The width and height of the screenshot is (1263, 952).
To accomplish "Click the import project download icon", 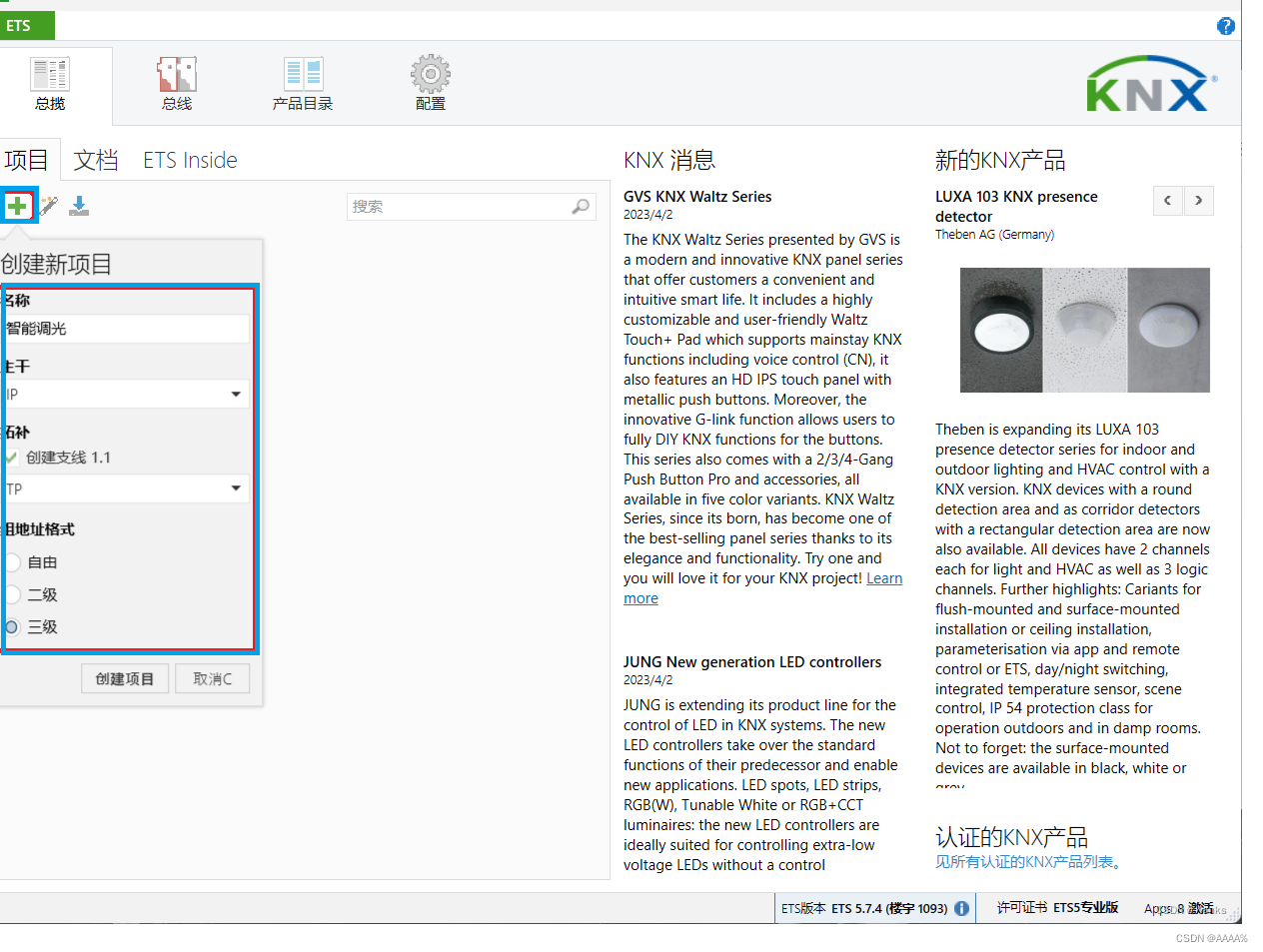I will pos(80,206).
